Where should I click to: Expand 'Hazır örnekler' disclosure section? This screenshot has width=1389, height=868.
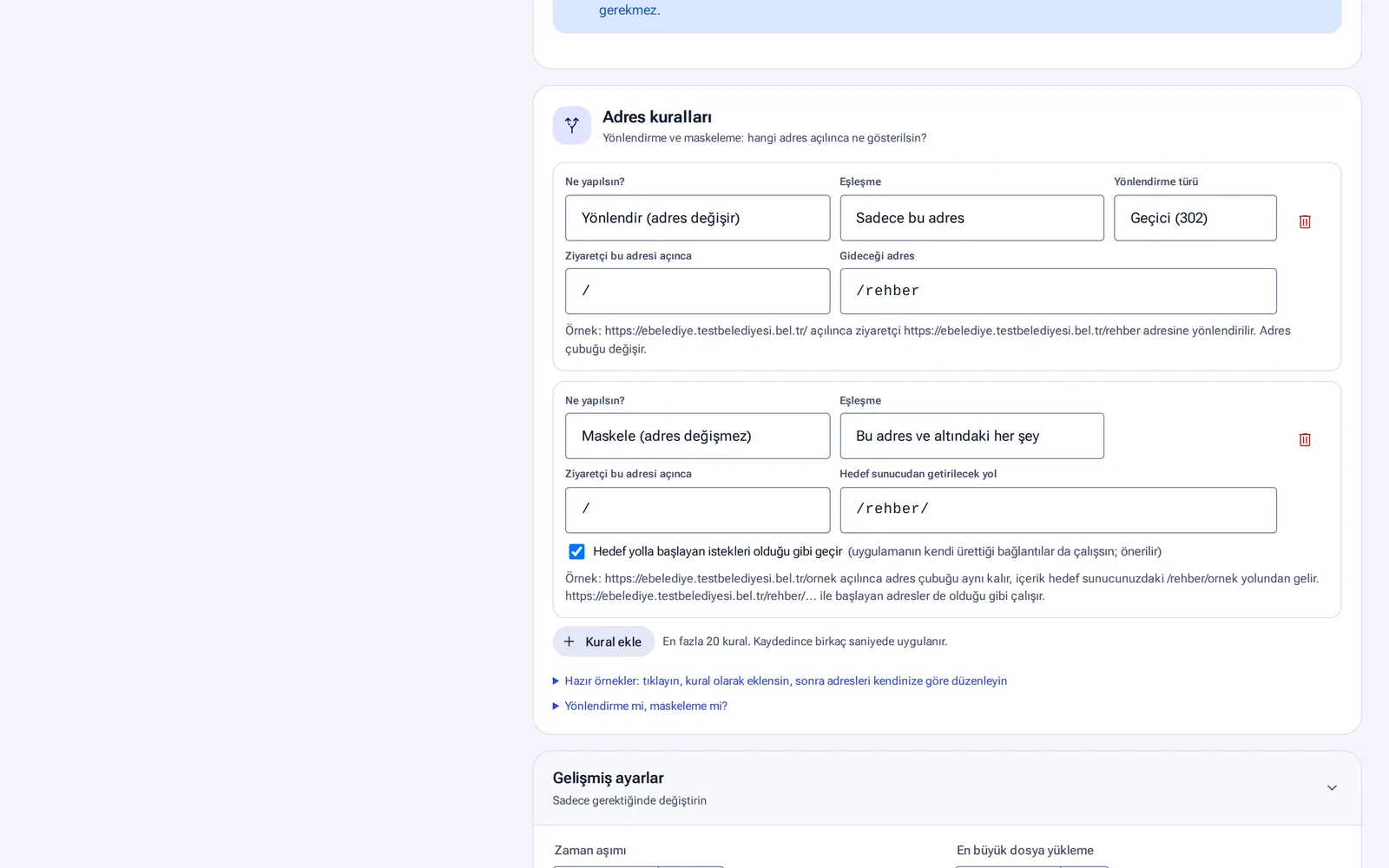pos(780,681)
